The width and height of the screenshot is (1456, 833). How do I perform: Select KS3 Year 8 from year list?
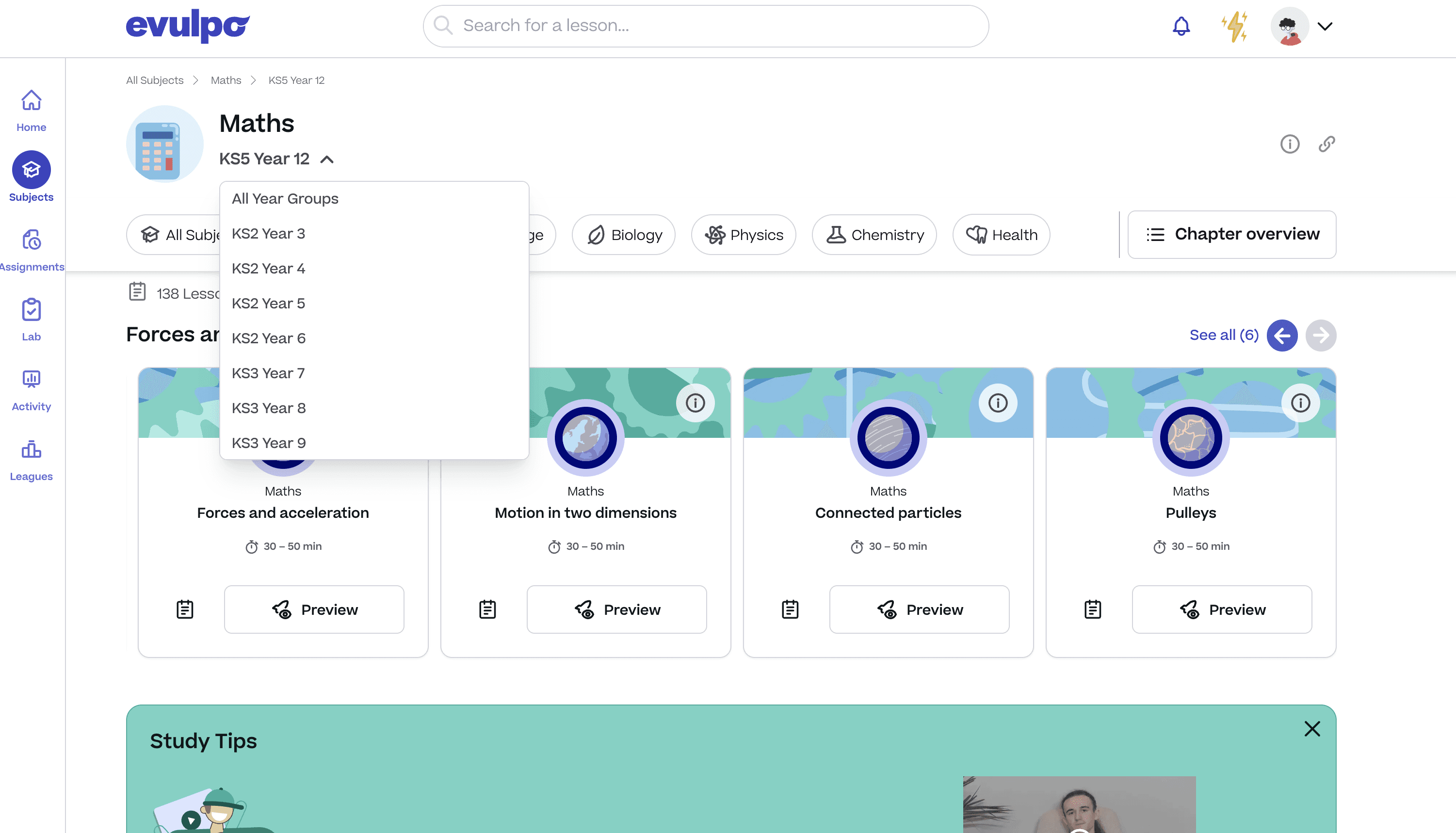[268, 407]
